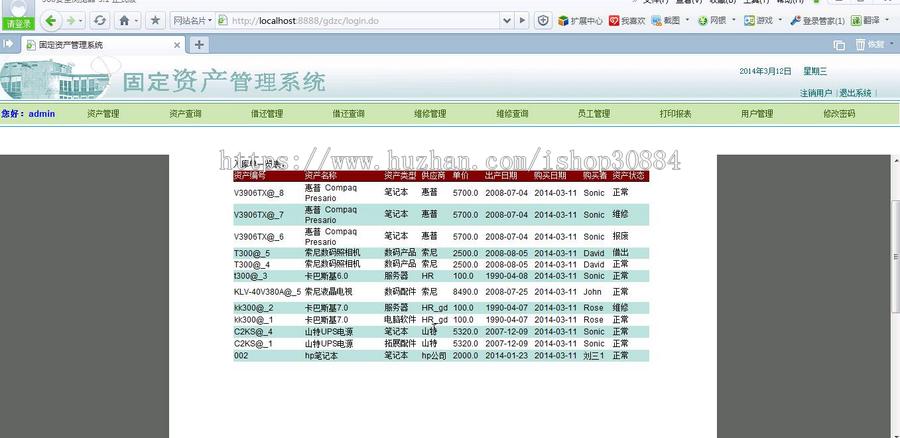Click the 恢复 restore closed tabs button
900x438 pixels.
point(870,45)
